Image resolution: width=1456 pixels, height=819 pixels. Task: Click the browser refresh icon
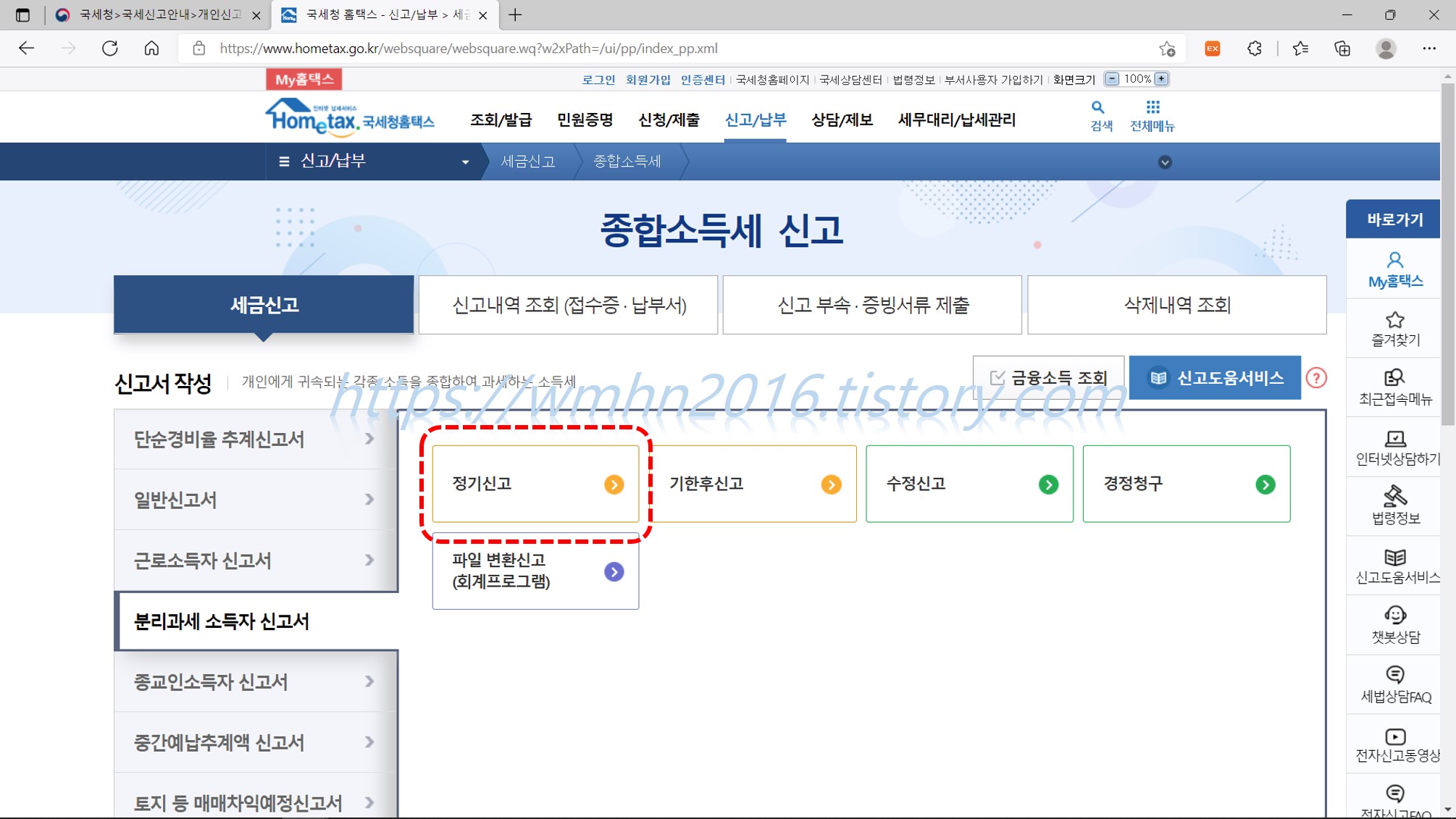click(x=109, y=49)
